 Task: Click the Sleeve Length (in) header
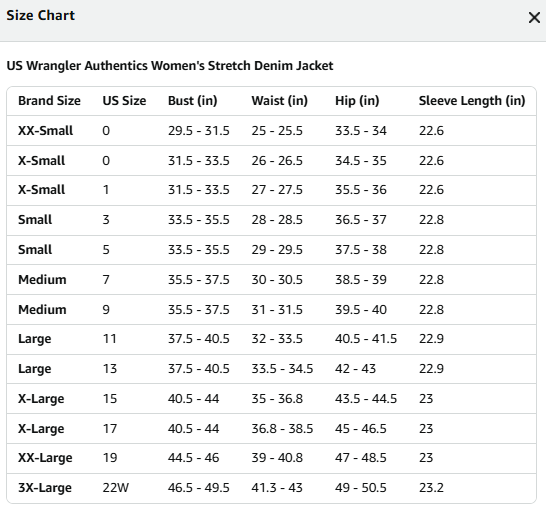(x=472, y=101)
